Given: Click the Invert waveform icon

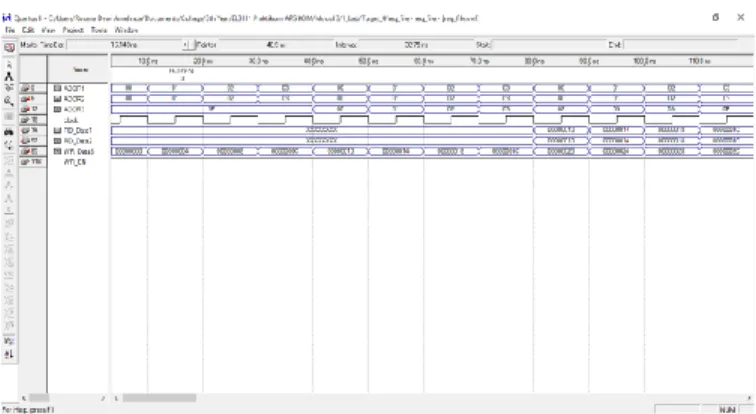Looking at the screenshot, I should [9, 275].
